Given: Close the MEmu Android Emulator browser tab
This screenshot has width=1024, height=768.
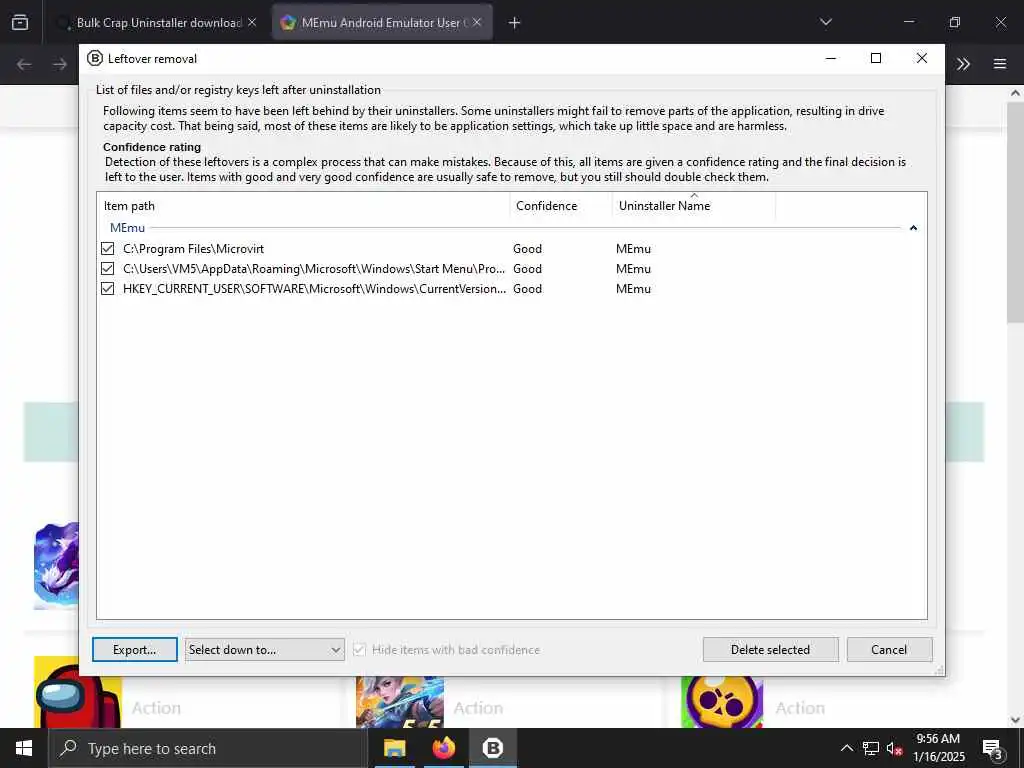Looking at the screenshot, I should click(477, 22).
